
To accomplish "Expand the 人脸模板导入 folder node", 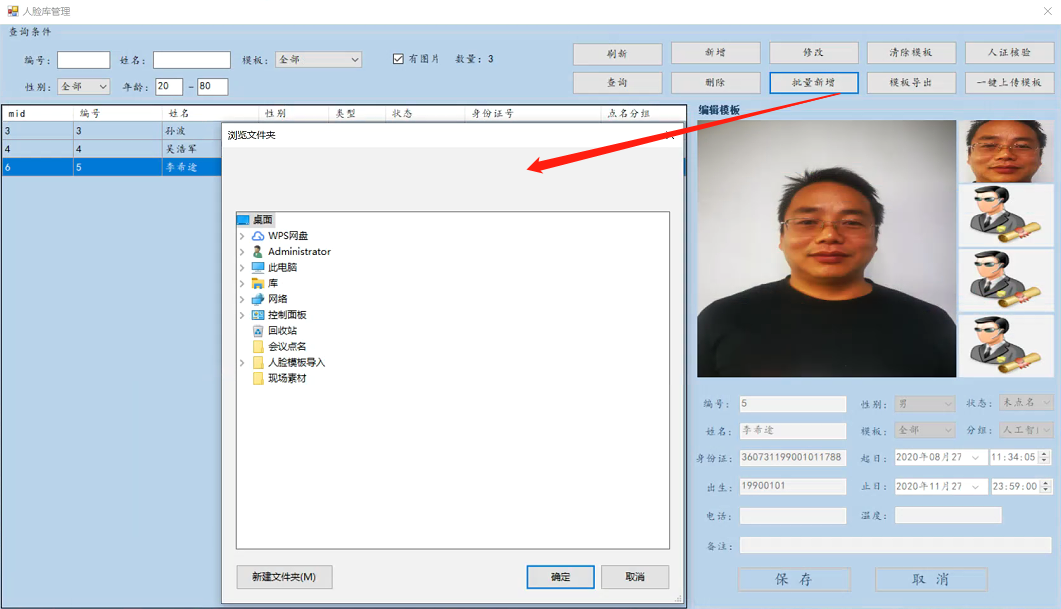I will pyautogui.click(x=242, y=363).
